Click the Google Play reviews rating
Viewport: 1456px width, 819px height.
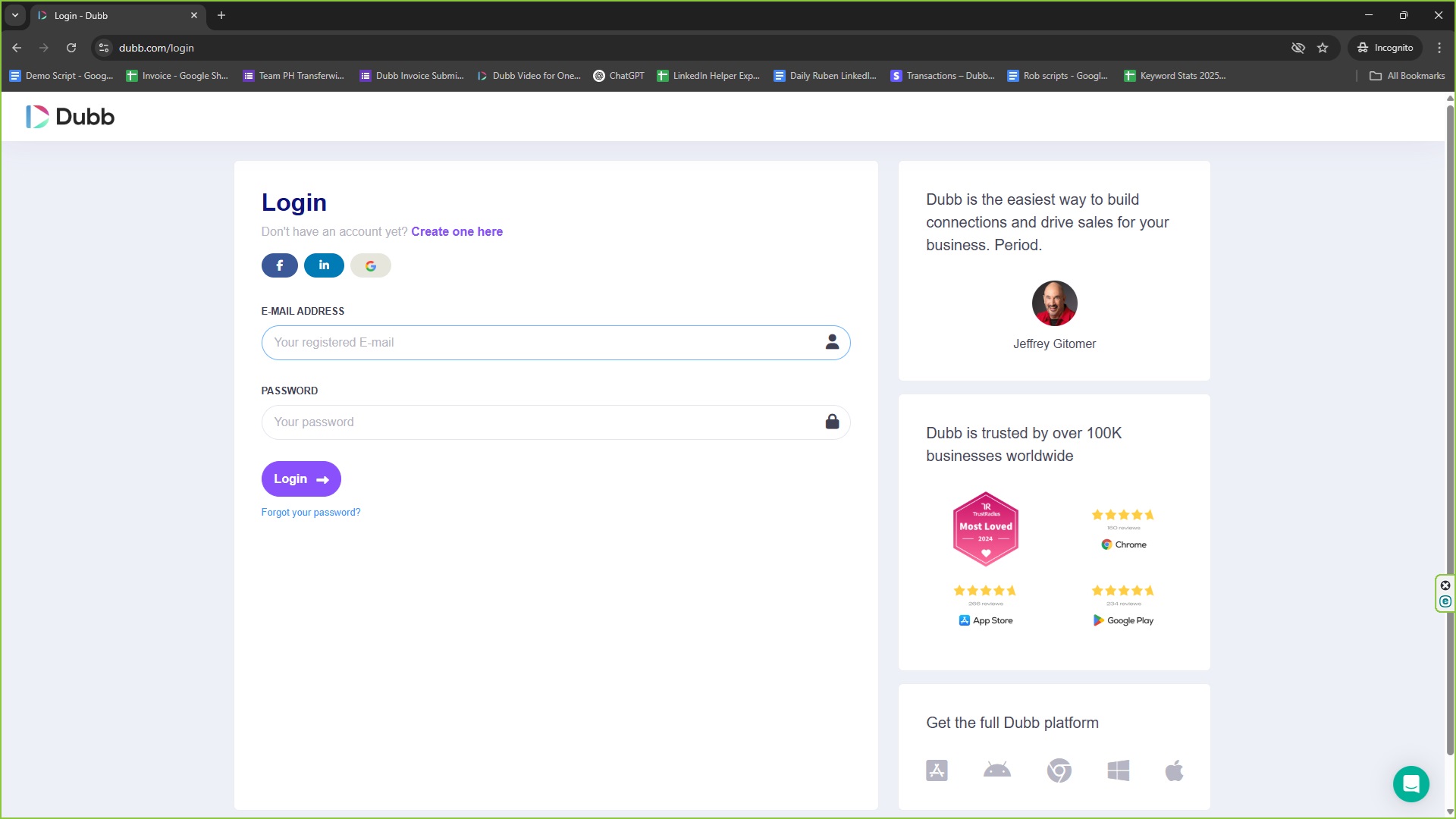point(1123,605)
